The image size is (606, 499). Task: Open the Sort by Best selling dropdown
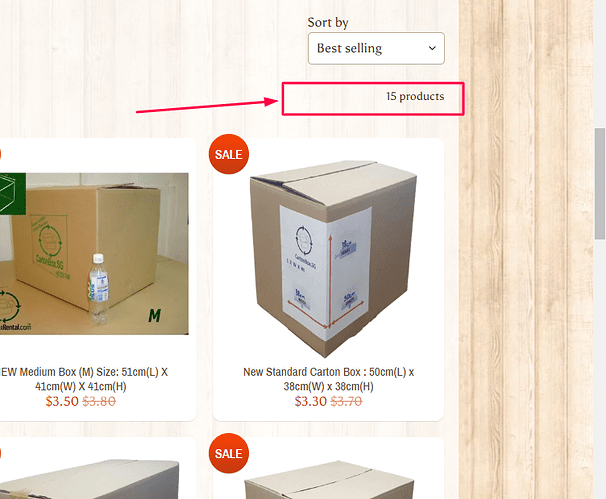(x=376, y=48)
